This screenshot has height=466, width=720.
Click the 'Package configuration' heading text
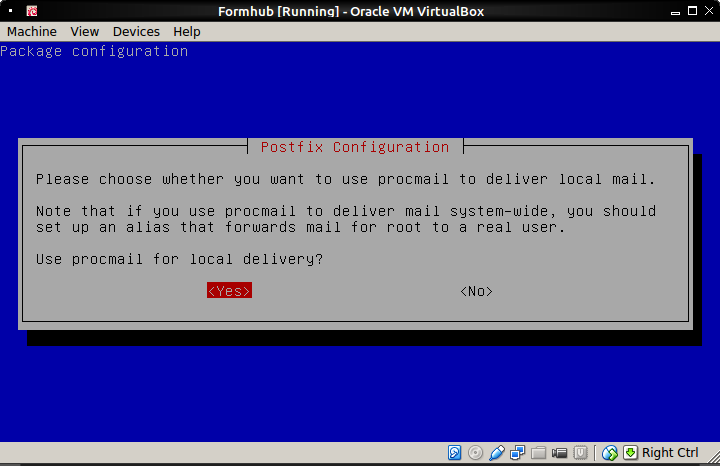click(94, 51)
